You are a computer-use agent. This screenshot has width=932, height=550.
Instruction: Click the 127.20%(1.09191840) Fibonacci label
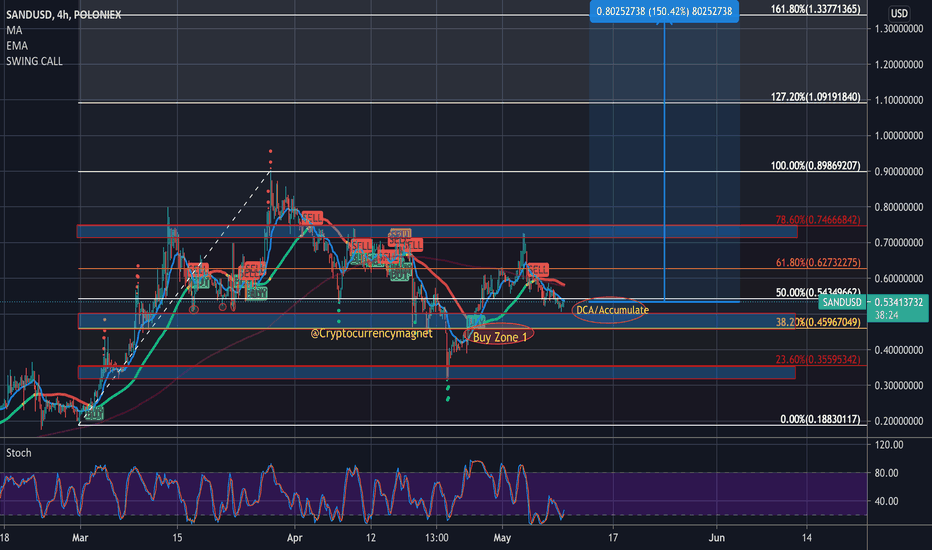[x=815, y=96]
